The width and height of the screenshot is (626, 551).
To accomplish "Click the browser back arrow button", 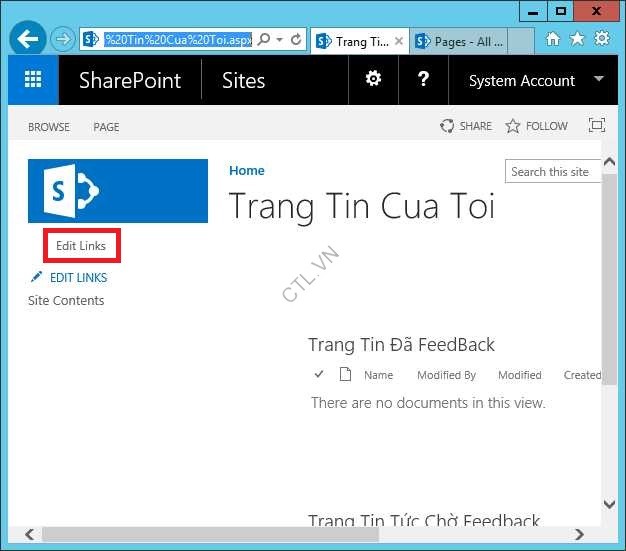I will [27, 40].
